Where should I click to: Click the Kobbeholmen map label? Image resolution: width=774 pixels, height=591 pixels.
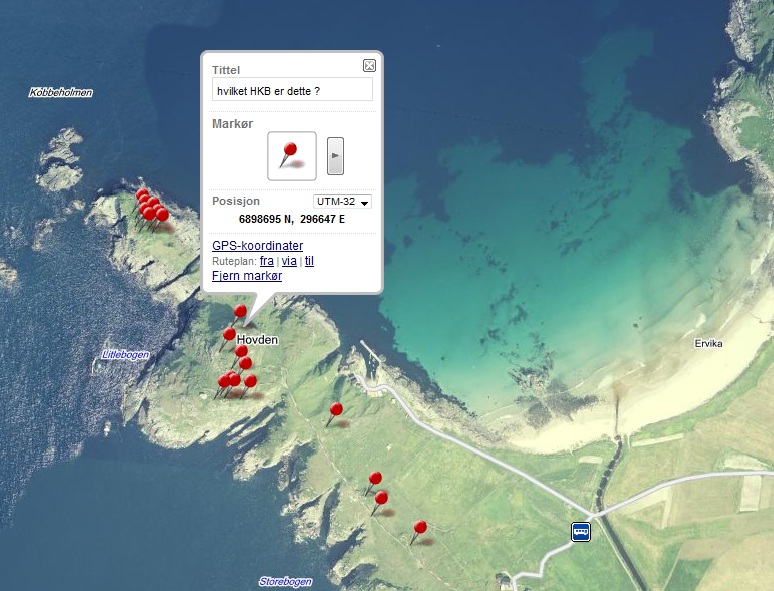(x=61, y=93)
